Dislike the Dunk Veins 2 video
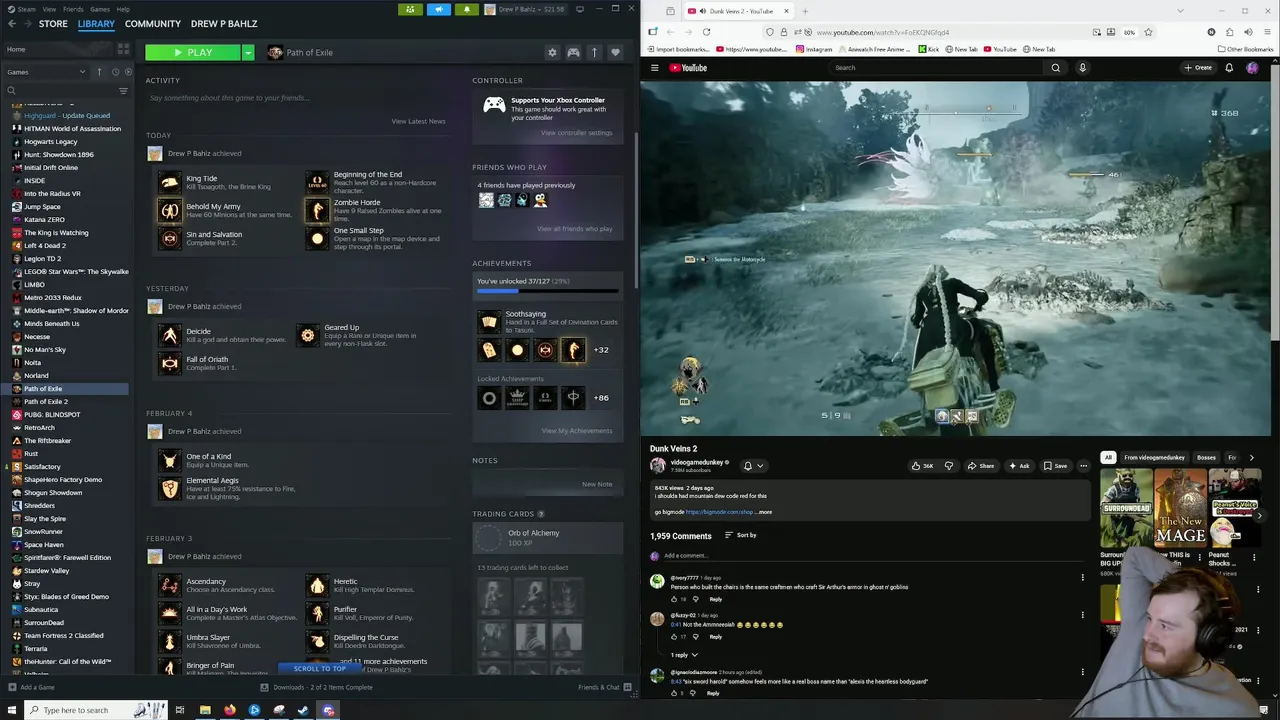This screenshot has width=1280, height=720. pyautogui.click(x=949, y=466)
